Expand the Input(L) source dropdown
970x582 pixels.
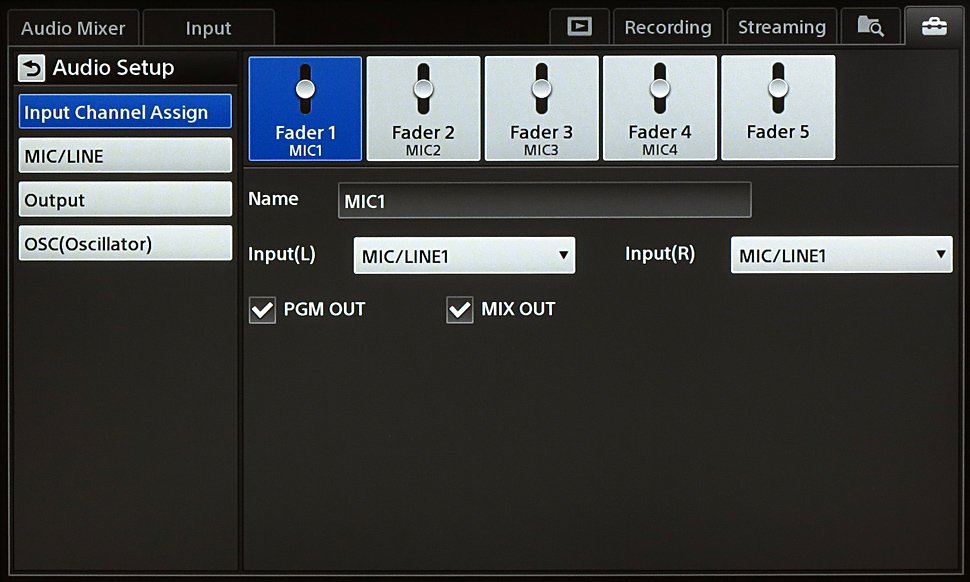tap(464, 256)
